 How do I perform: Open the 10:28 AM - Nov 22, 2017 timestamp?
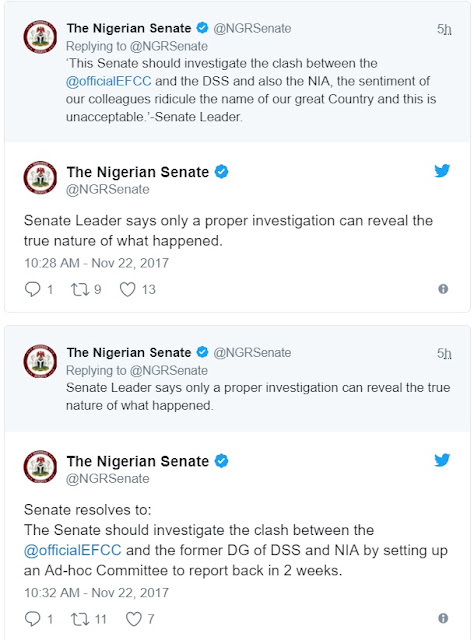point(96,263)
